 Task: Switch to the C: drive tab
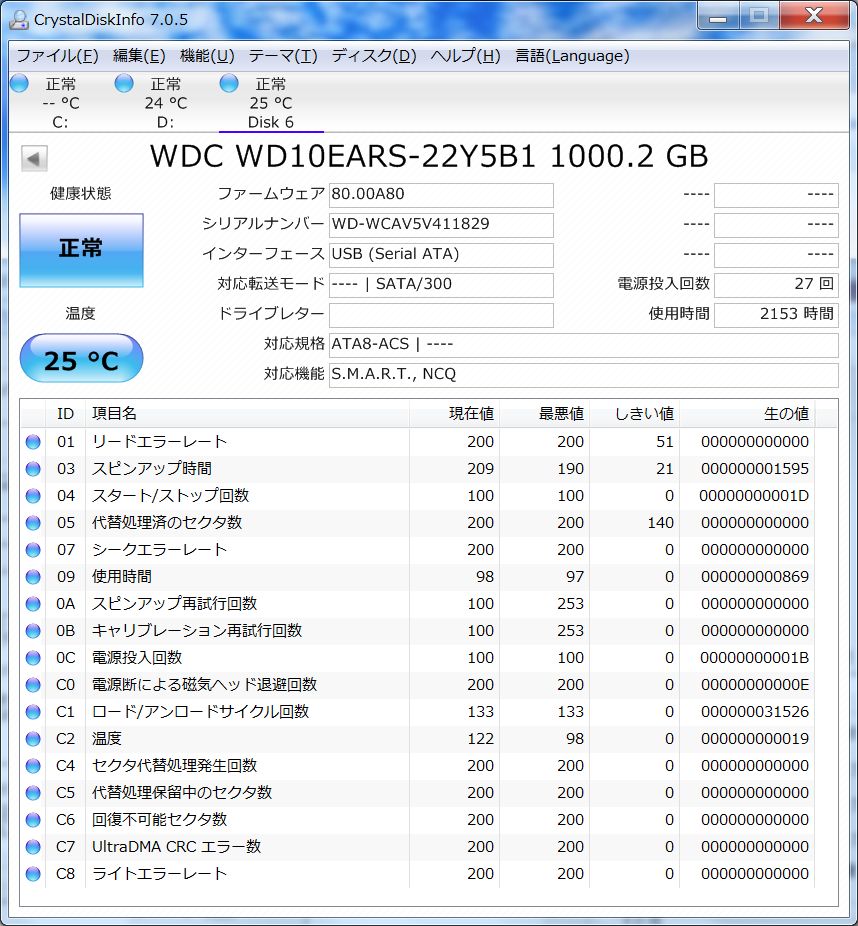[x=61, y=103]
